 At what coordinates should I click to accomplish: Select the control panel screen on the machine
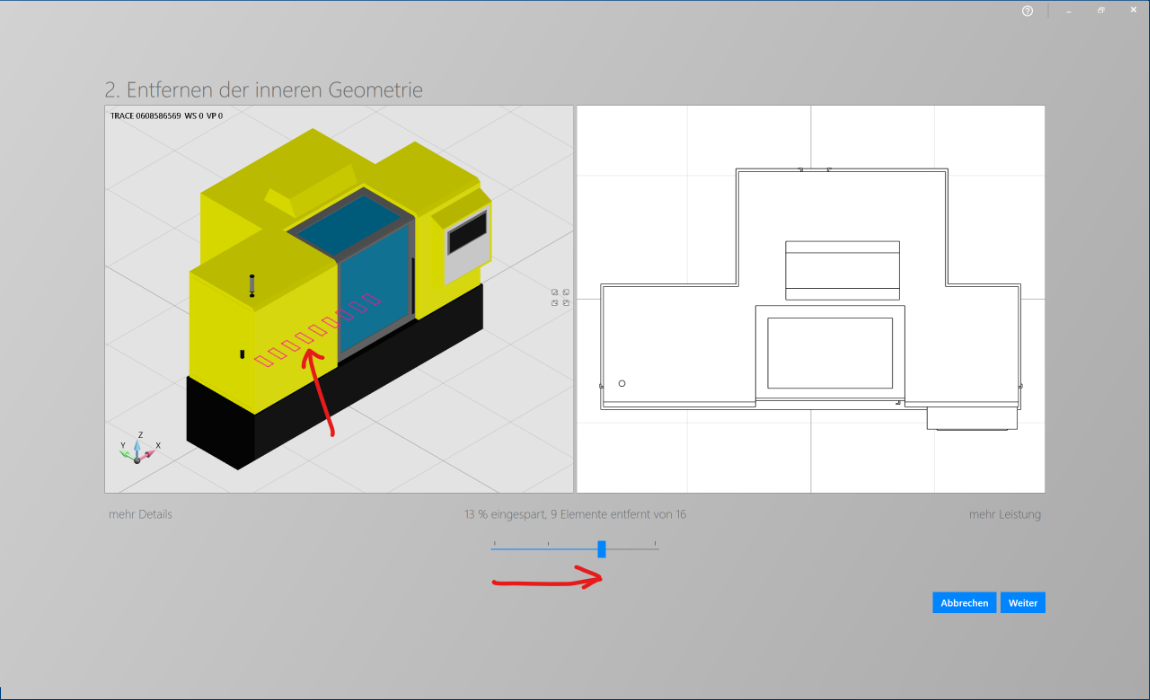pyautogui.click(x=467, y=233)
